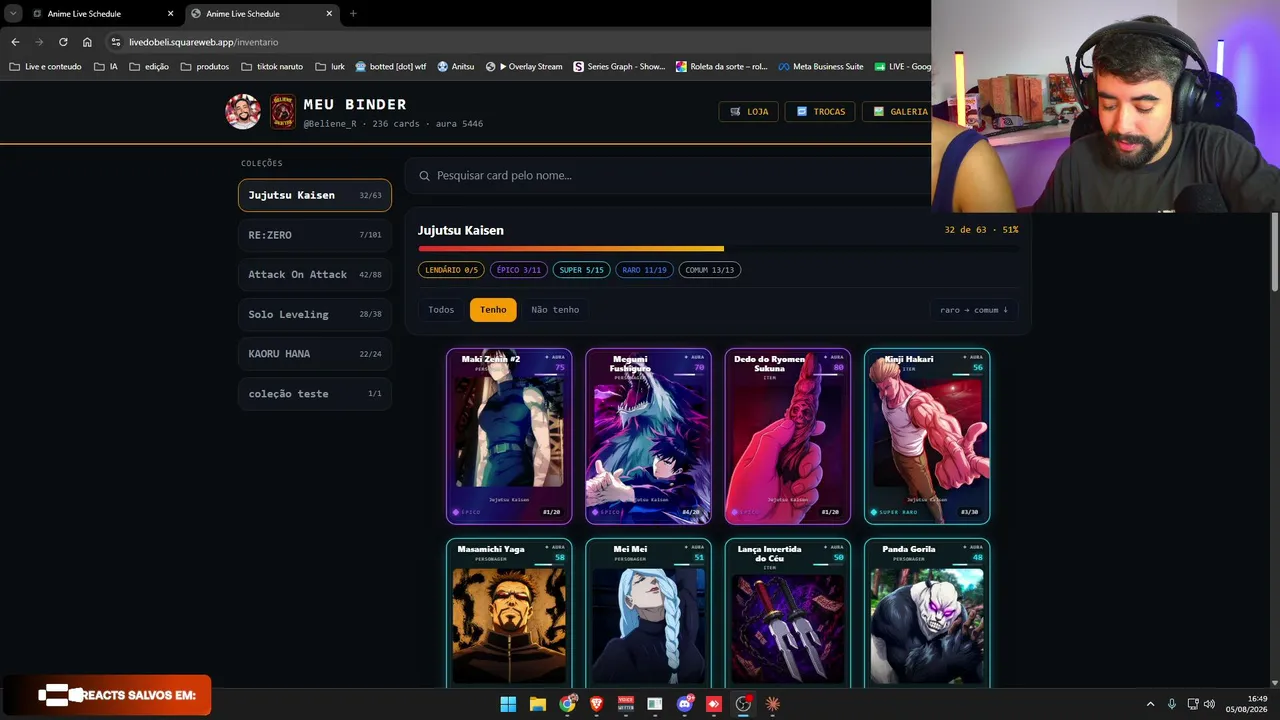Click the Beliene_R profile avatar

(x=243, y=112)
